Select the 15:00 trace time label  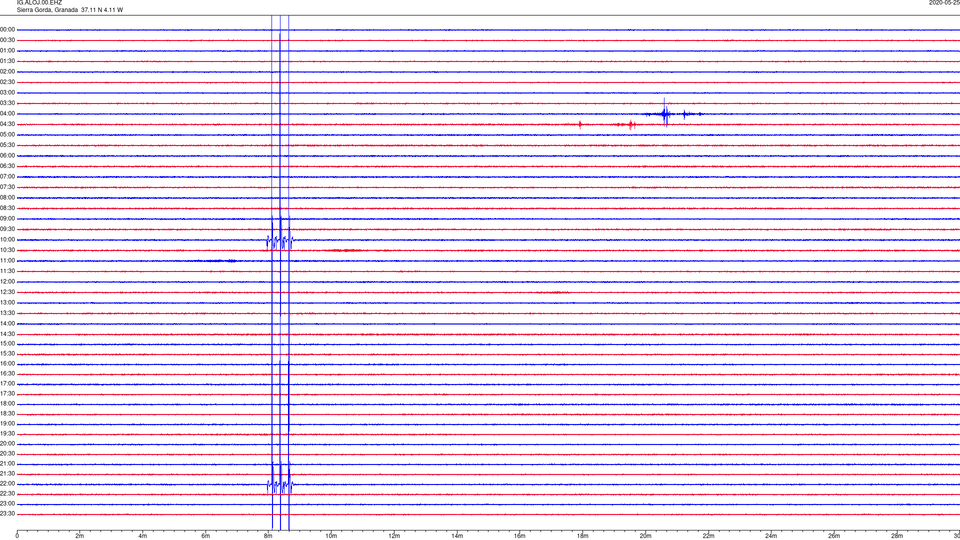tap(7, 344)
